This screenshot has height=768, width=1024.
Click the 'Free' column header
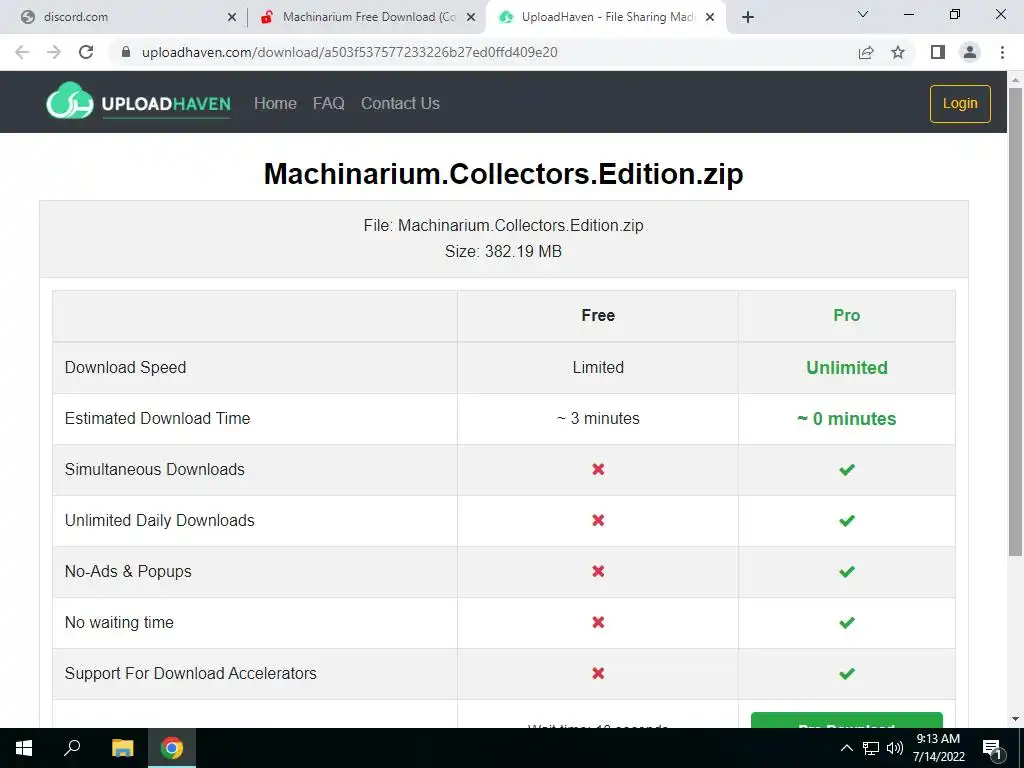coord(598,315)
